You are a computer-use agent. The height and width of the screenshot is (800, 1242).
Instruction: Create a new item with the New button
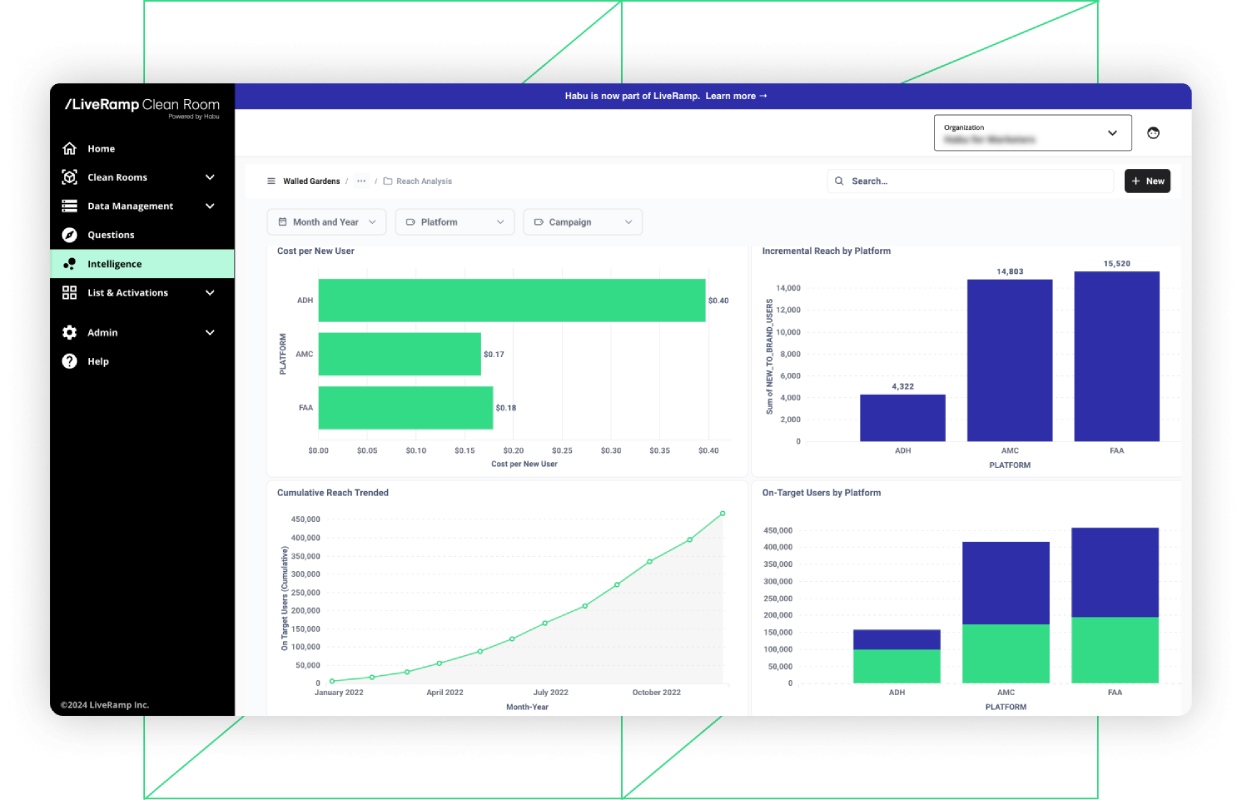[x=1147, y=181]
